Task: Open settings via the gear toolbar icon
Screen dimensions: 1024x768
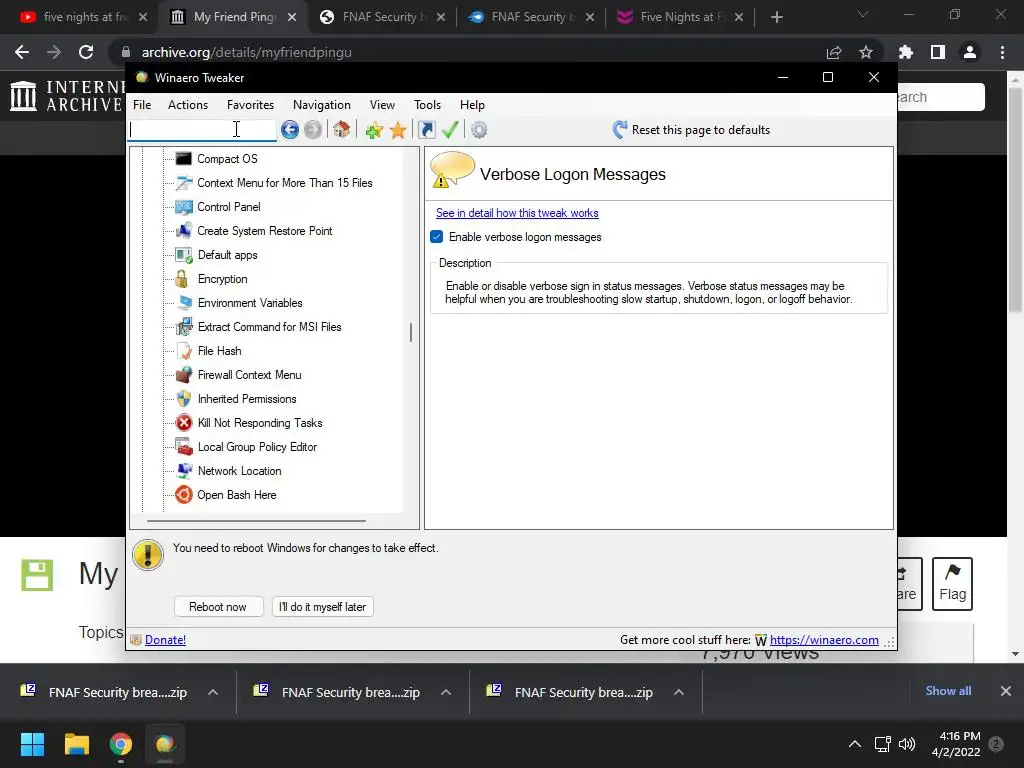Action: (479, 130)
